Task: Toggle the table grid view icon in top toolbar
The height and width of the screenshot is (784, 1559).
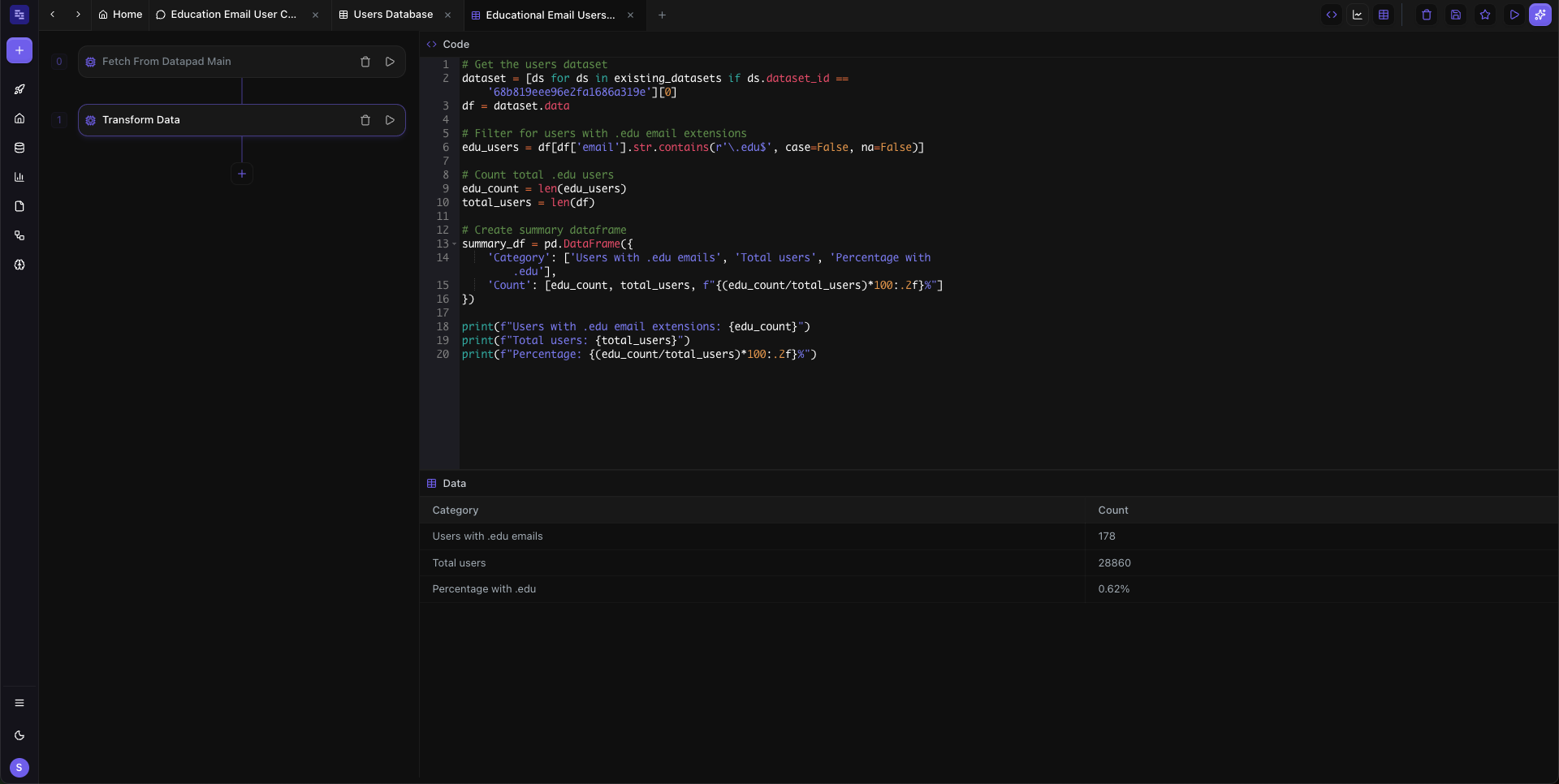Action: coord(1384,15)
